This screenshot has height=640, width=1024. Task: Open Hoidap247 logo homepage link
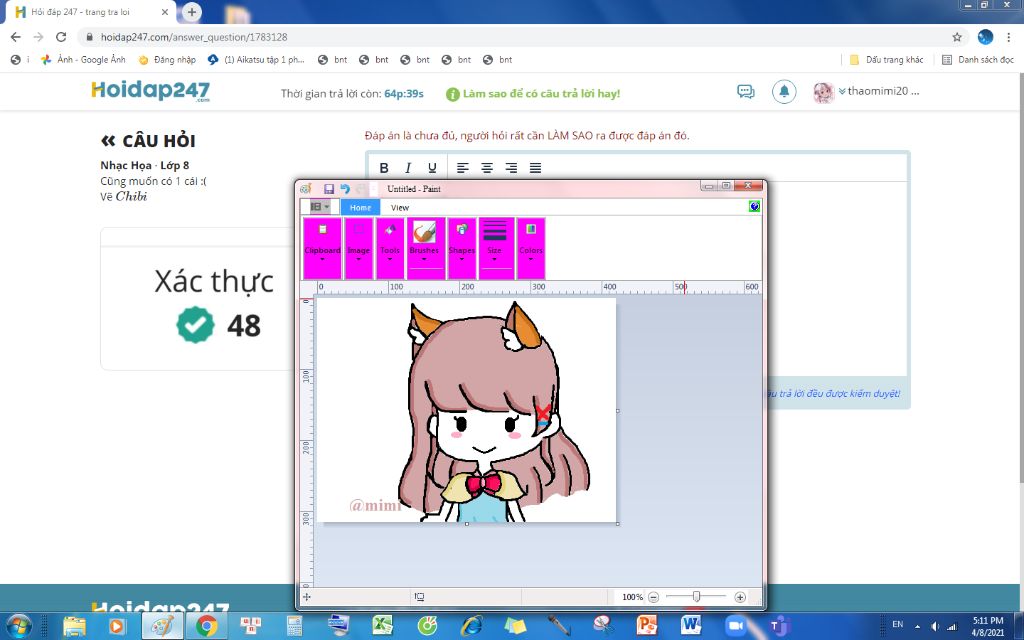(x=151, y=91)
